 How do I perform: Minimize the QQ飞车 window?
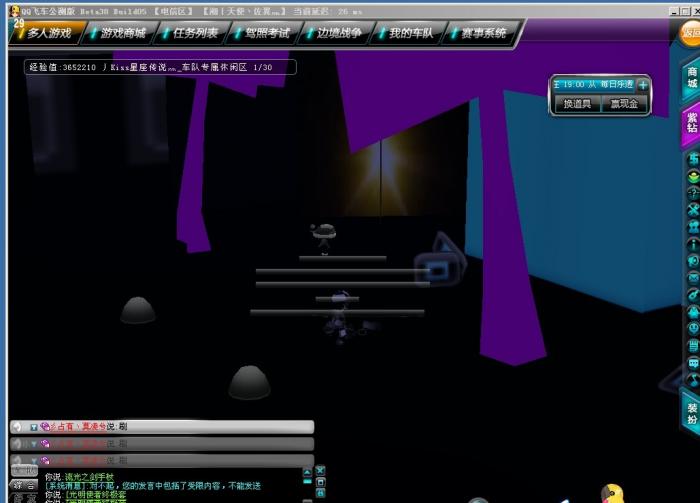[675, 12]
